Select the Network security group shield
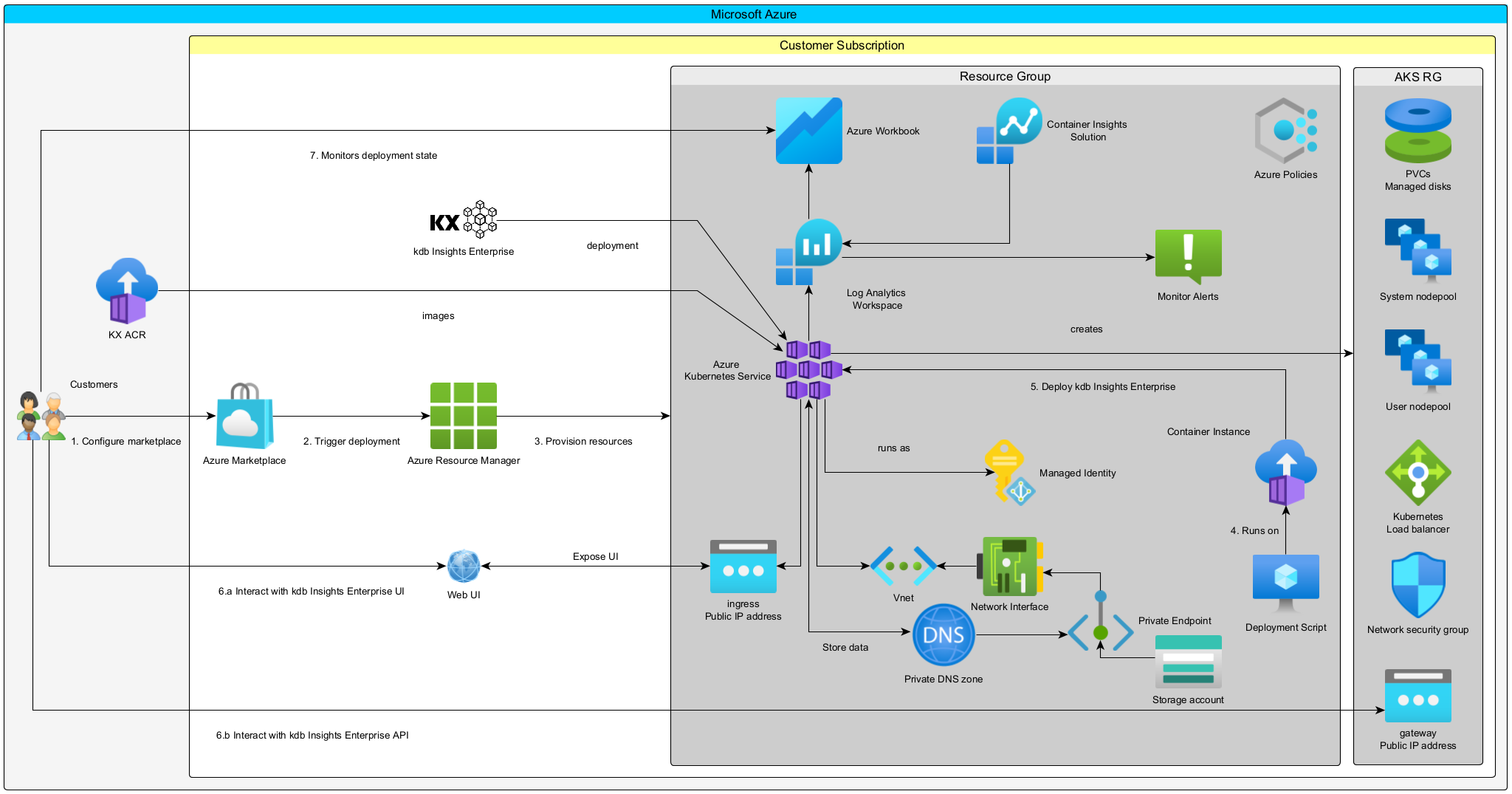 [1417, 585]
